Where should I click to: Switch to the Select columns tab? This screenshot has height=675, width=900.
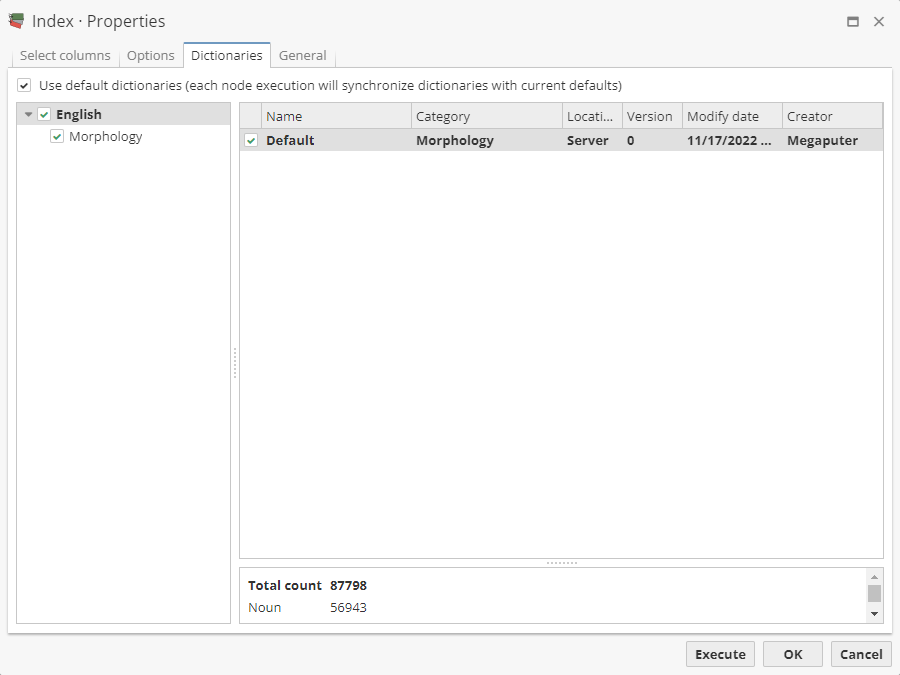(64, 56)
